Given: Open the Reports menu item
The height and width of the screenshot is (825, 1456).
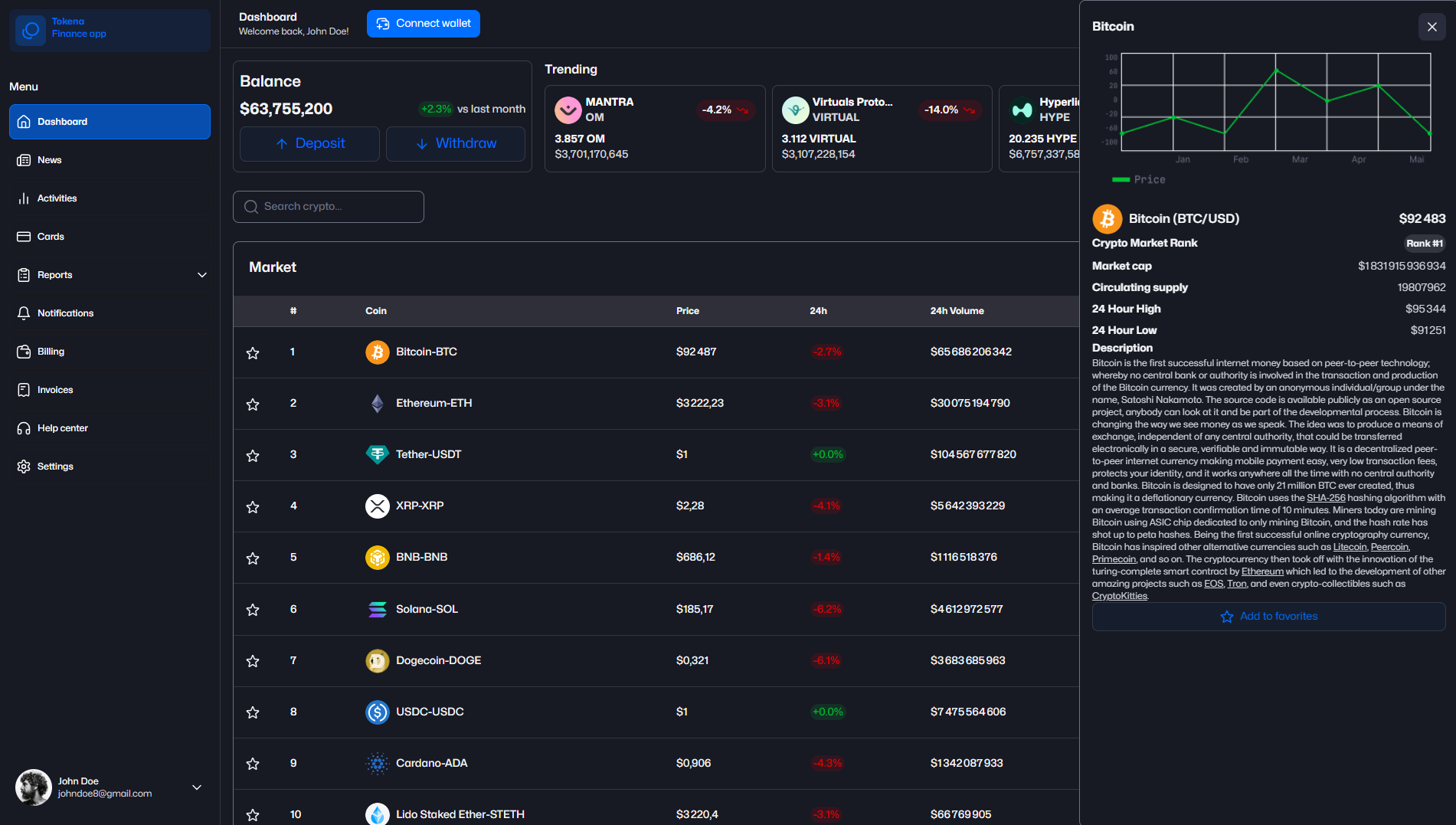Looking at the screenshot, I should click(110, 275).
